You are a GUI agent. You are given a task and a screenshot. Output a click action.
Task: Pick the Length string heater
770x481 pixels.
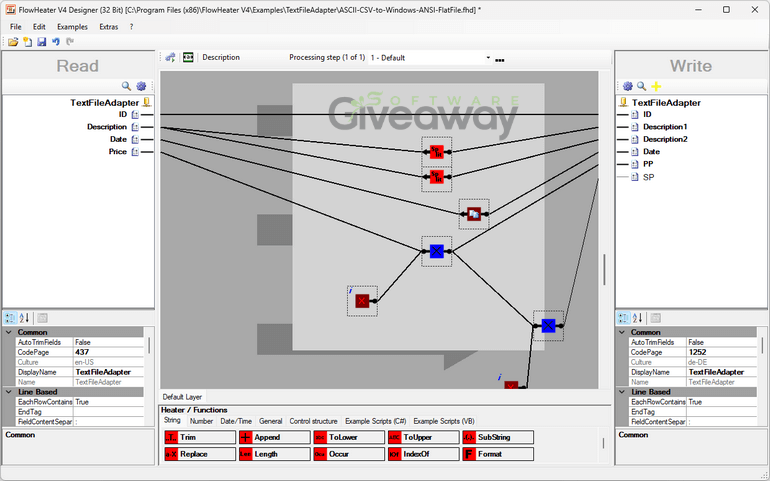point(275,454)
